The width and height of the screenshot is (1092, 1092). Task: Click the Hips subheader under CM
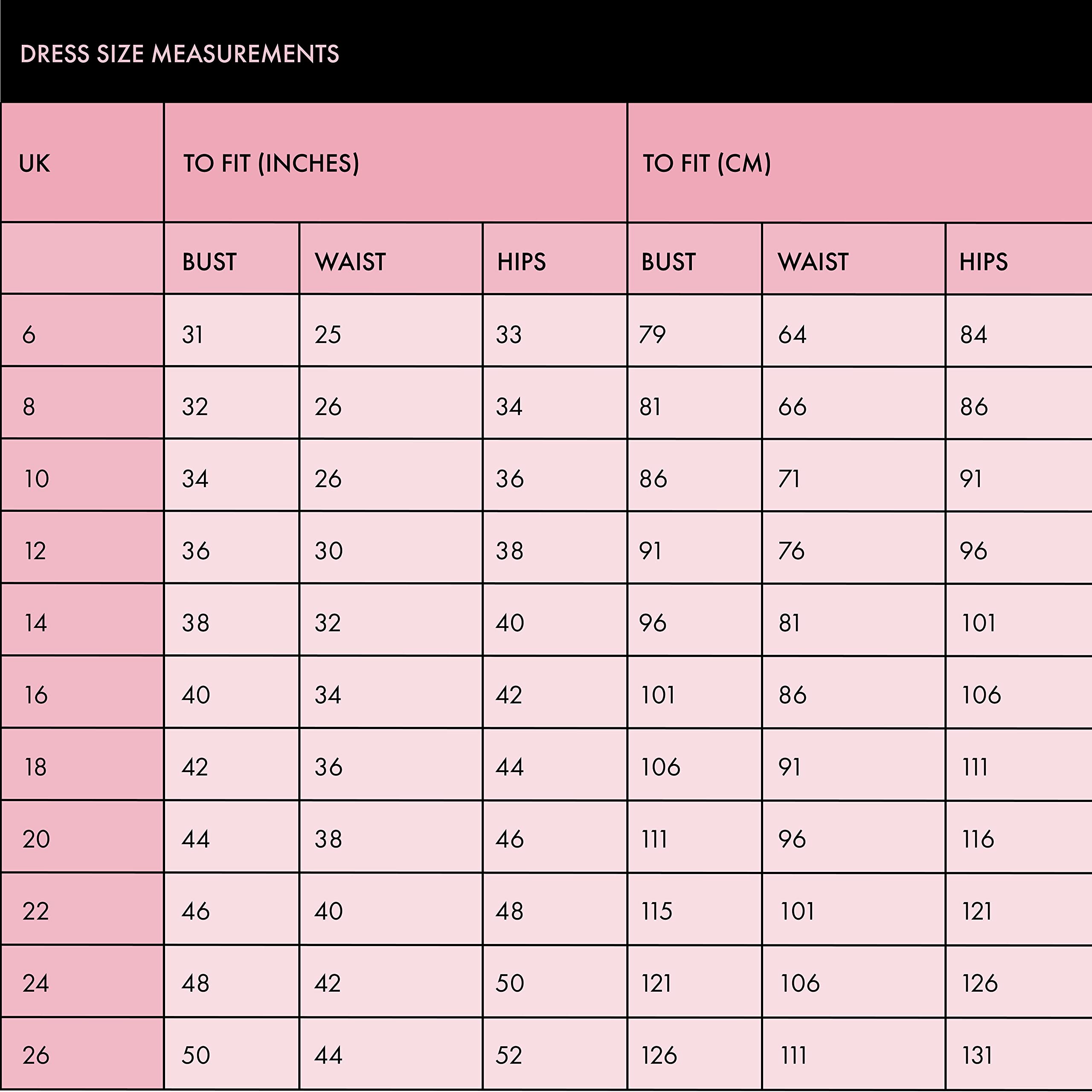(x=984, y=261)
